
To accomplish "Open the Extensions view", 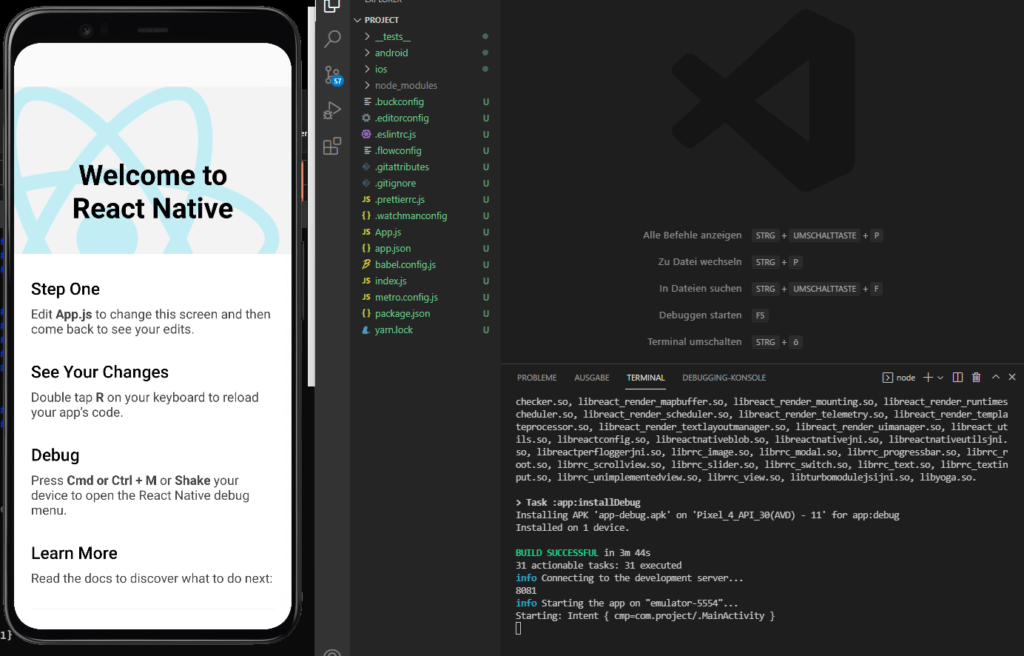I will point(330,146).
